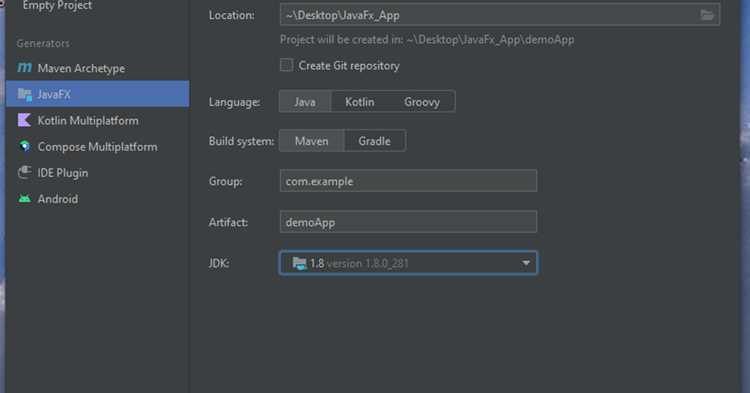The image size is (750, 393).
Task: Choose Compose Multiplatform generator
Action: point(98,147)
